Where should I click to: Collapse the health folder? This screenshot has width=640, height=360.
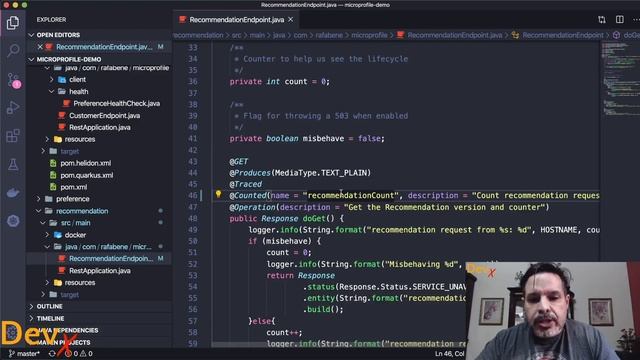pyautogui.click(x=78, y=91)
